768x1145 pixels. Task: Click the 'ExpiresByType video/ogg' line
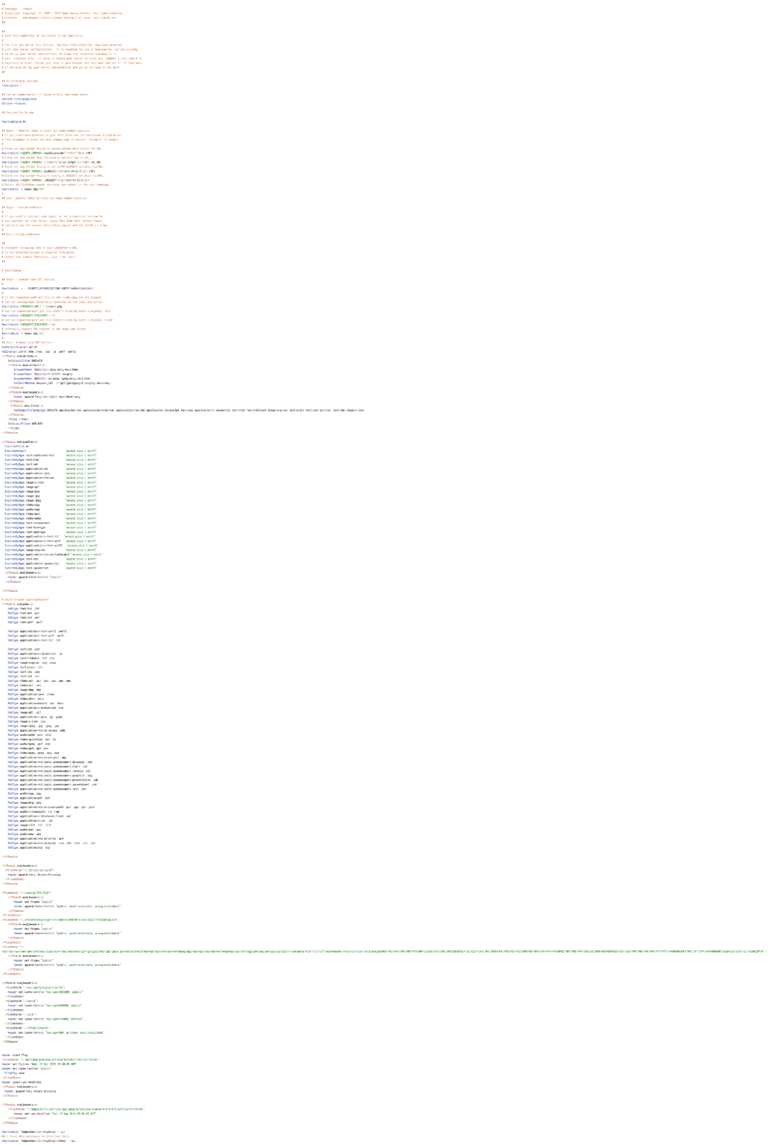click(50, 505)
